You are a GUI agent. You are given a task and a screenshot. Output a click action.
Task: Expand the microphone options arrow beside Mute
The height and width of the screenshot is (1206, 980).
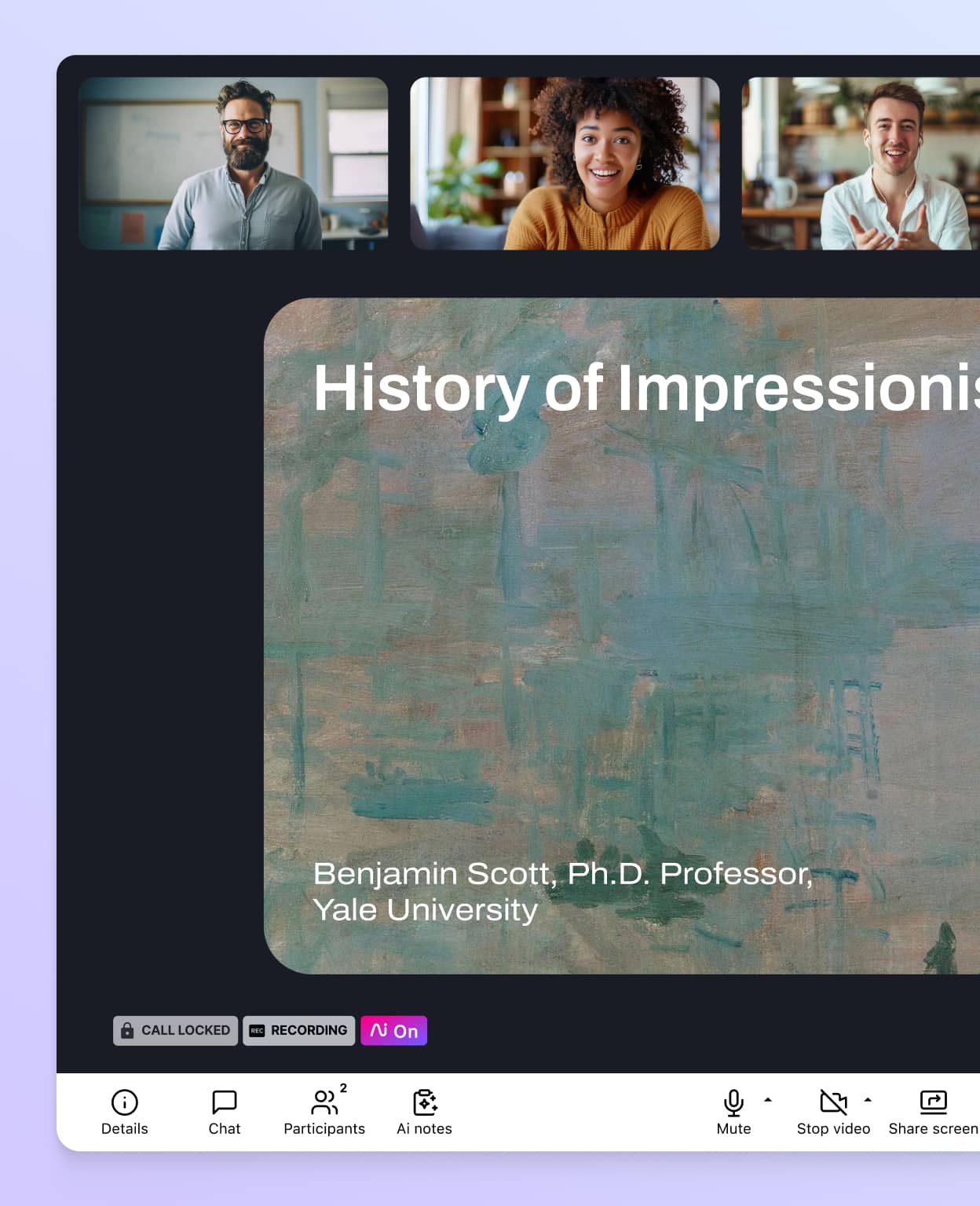click(768, 1100)
